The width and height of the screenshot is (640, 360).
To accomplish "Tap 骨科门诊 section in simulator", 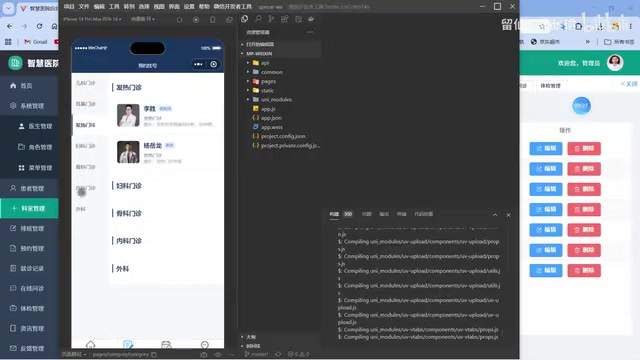I will (129, 213).
